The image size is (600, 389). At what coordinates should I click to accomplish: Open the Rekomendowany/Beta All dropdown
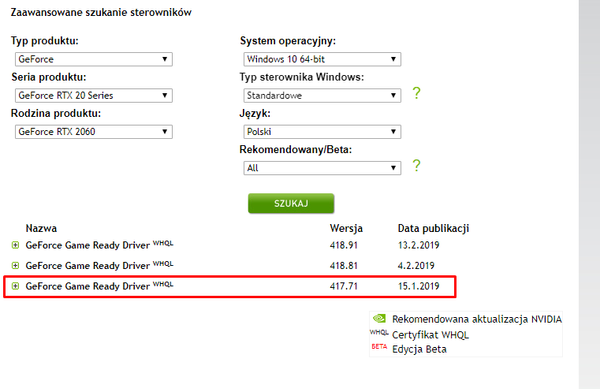(x=322, y=168)
